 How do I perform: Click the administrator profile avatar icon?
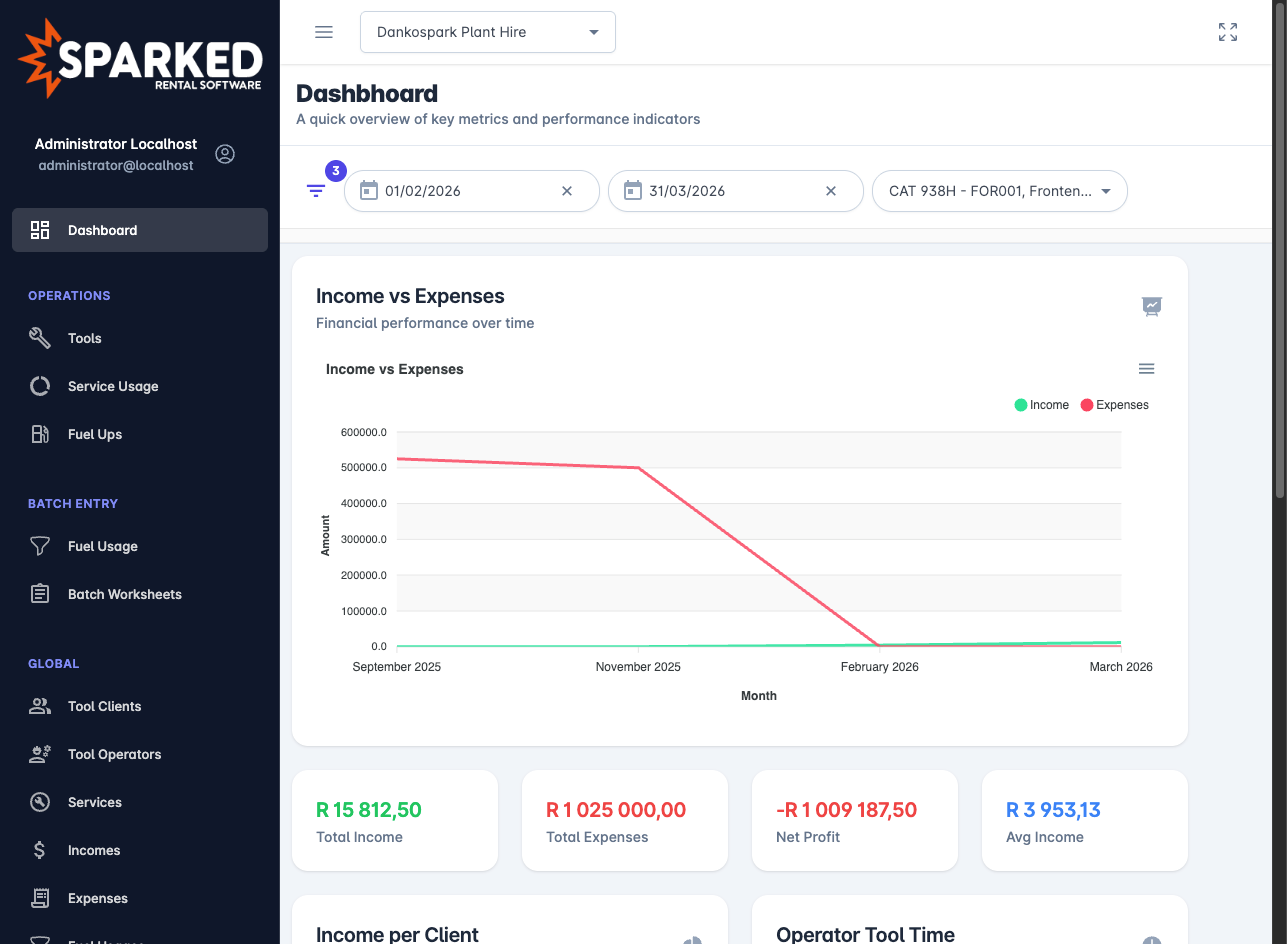tap(225, 154)
